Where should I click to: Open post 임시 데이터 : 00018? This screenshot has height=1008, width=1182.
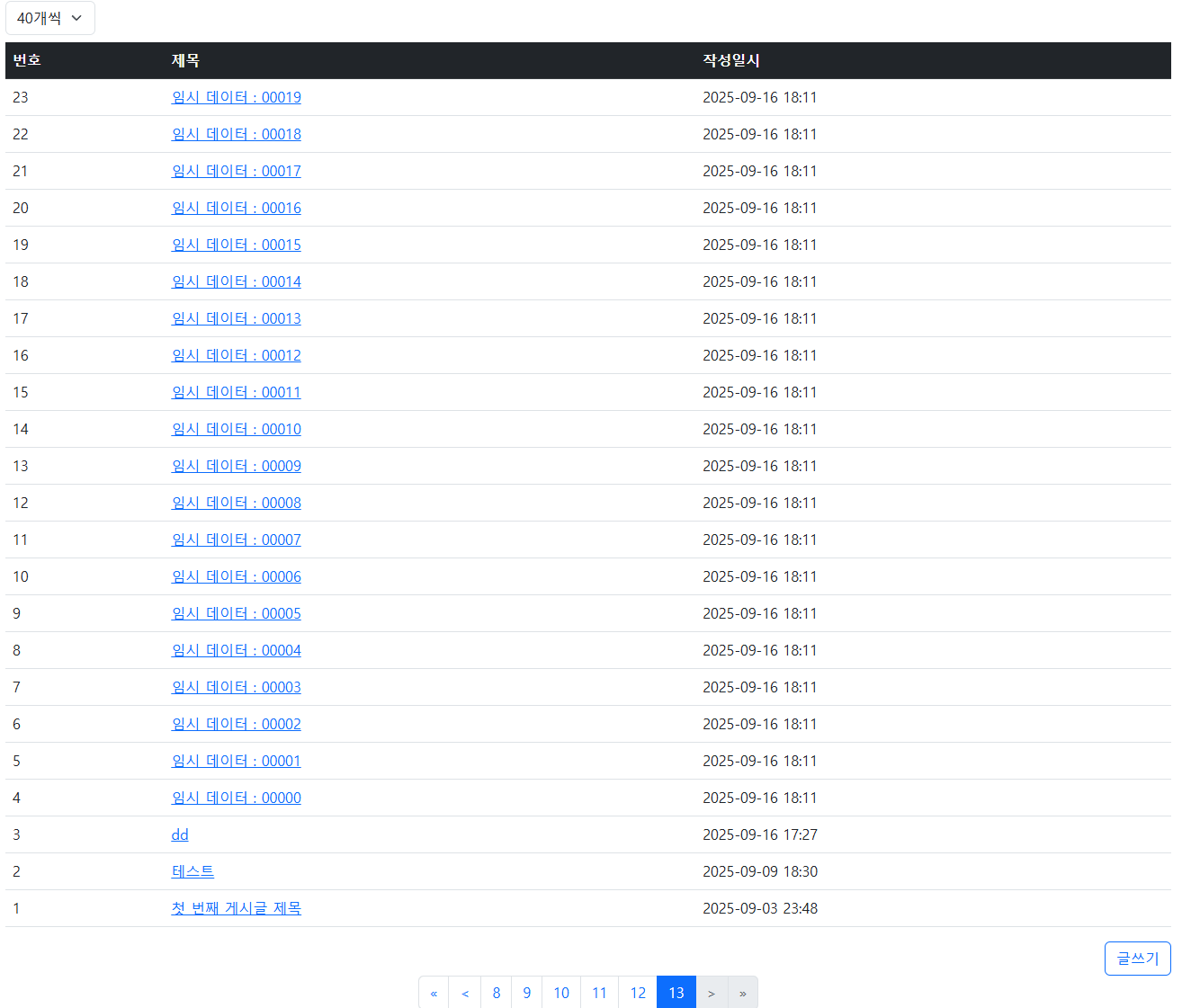[237, 134]
